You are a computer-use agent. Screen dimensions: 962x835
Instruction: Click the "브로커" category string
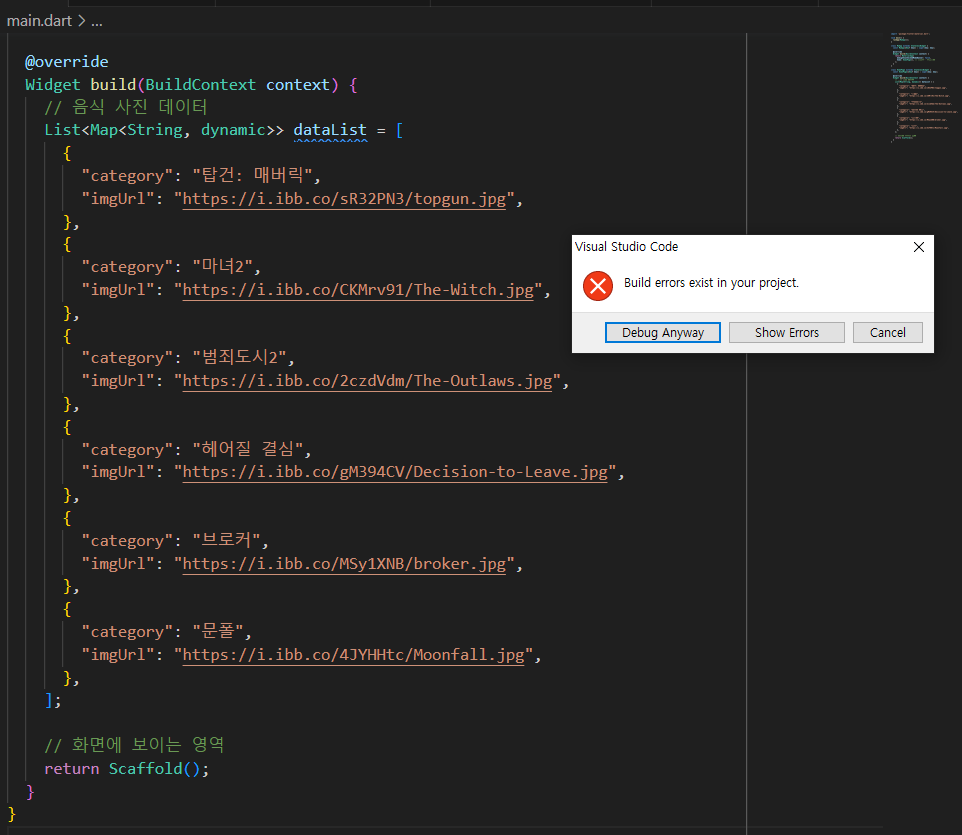[x=226, y=540]
